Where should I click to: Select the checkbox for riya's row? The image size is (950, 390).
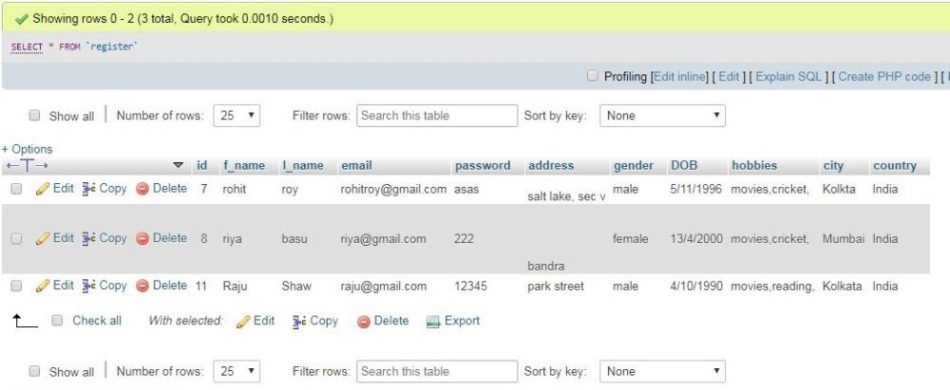point(17,239)
